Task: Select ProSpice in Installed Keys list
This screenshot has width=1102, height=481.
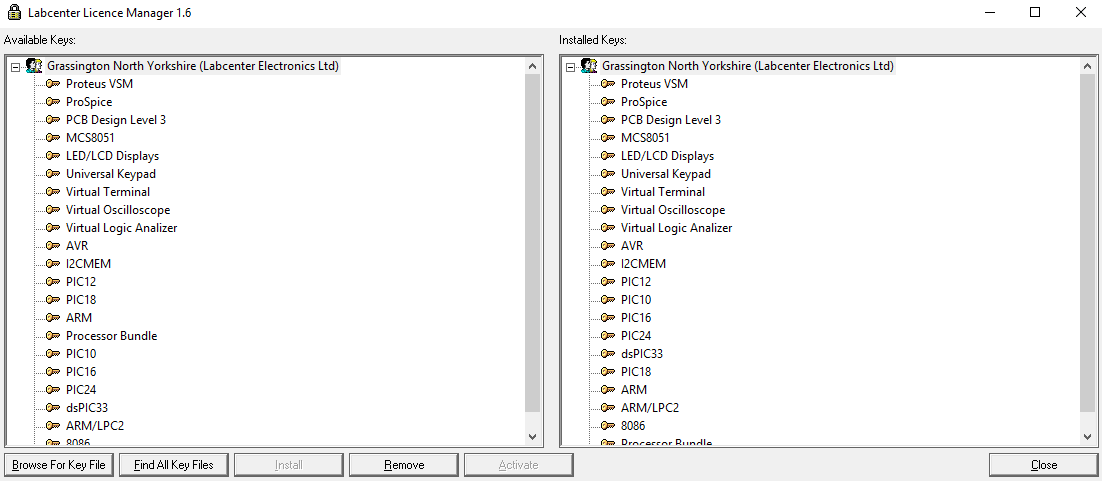Action: point(644,102)
